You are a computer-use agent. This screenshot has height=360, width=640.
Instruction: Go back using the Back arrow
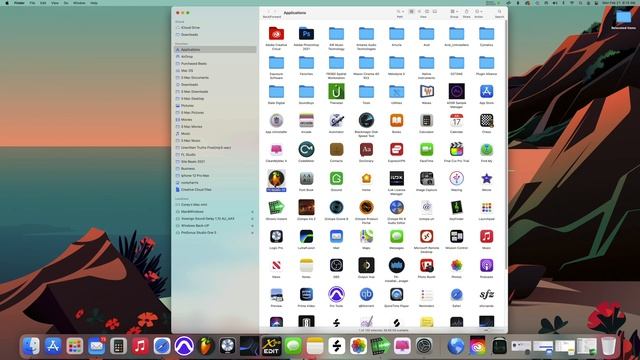point(269,12)
